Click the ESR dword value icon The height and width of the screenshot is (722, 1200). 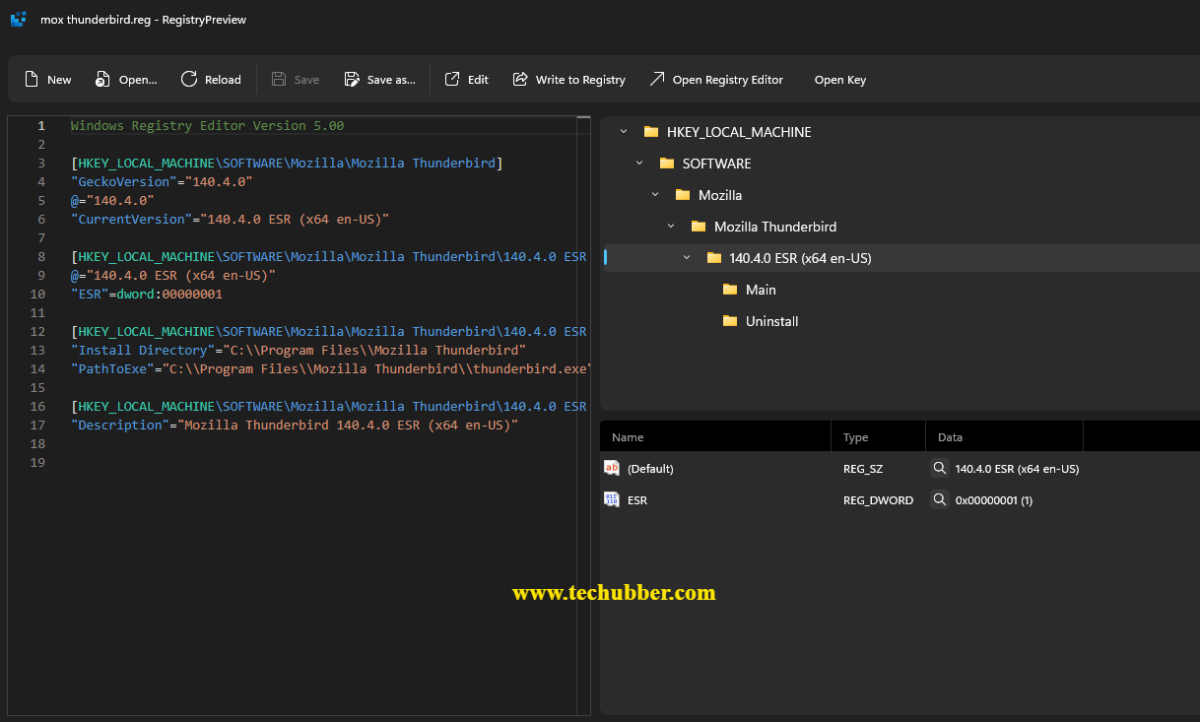(x=612, y=499)
